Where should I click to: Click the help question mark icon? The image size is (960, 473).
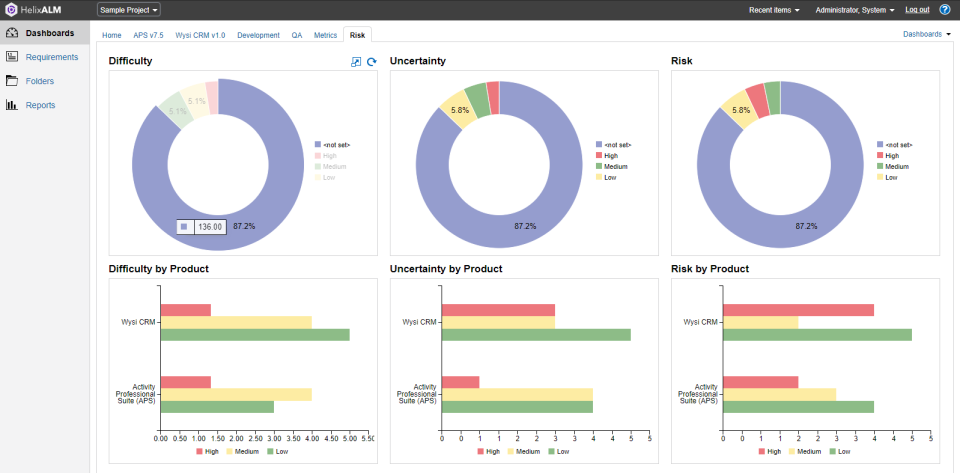point(944,10)
